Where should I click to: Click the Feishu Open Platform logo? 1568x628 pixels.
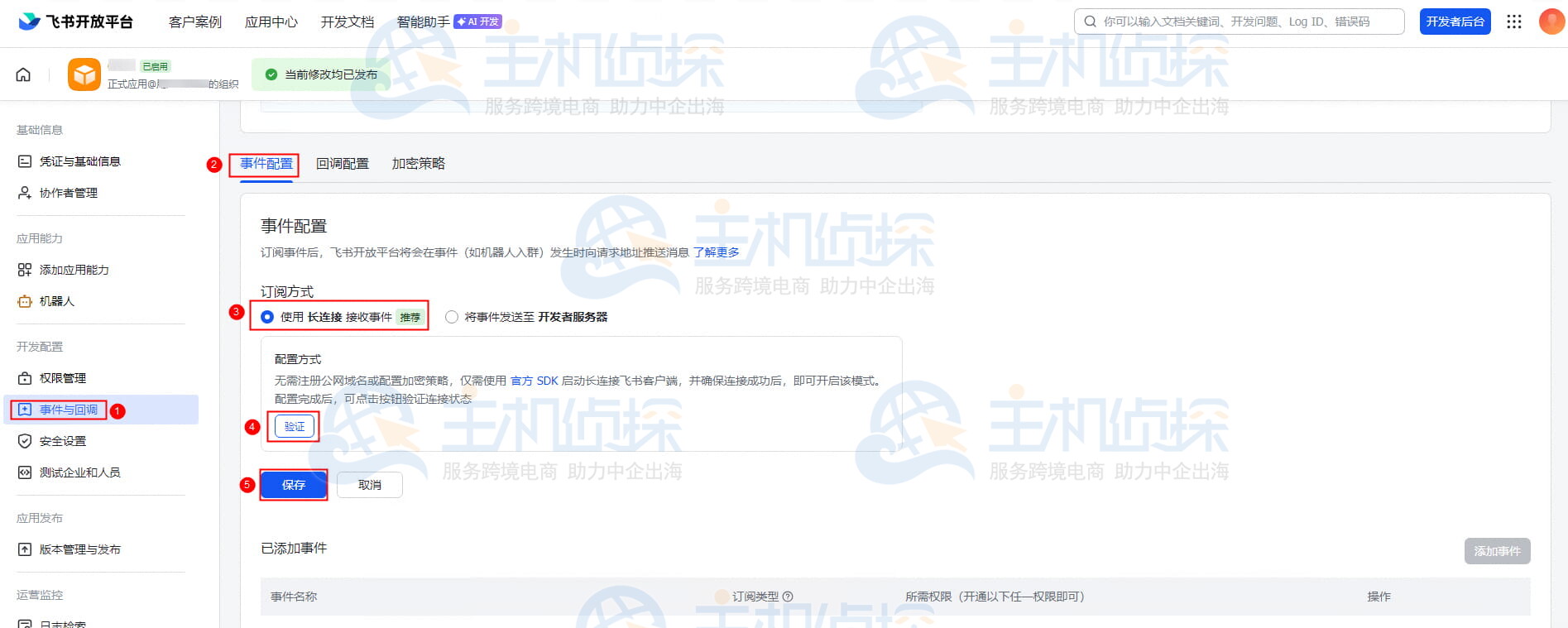(x=75, y=22)
